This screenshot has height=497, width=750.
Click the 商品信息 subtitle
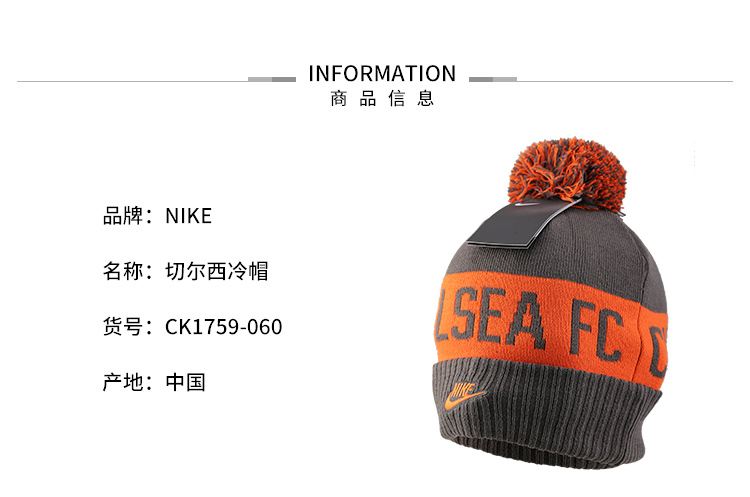click(382, 99)
